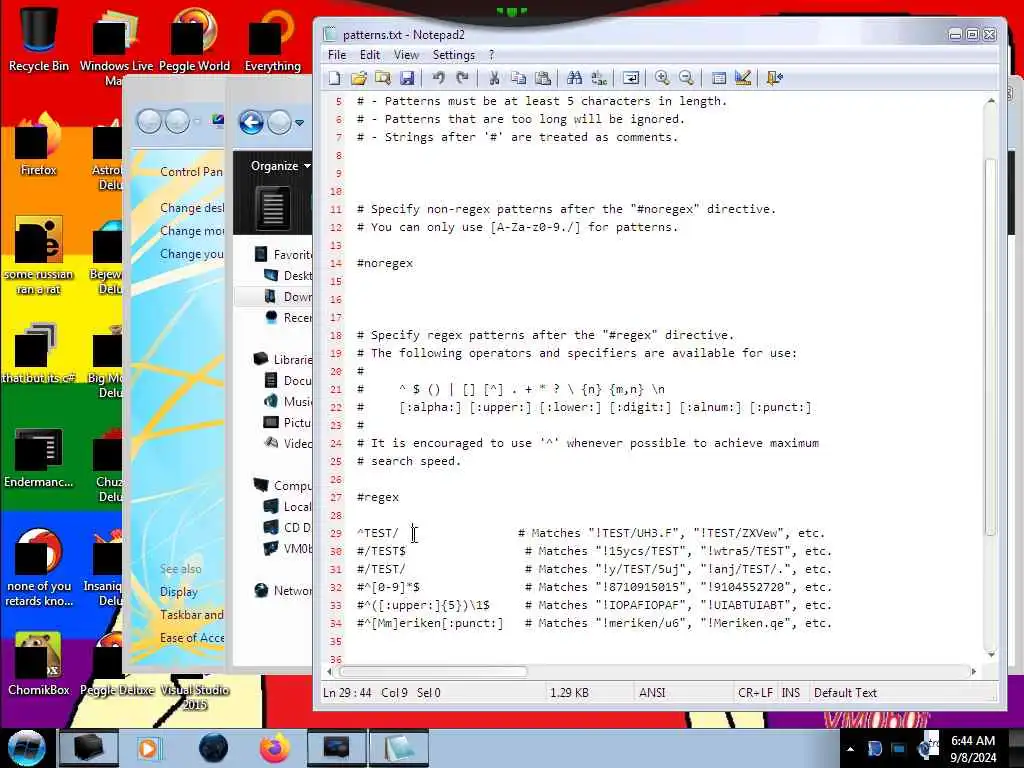1024x768 pixels.
Task: Open the Edit menu
Action: click(370, 55)
